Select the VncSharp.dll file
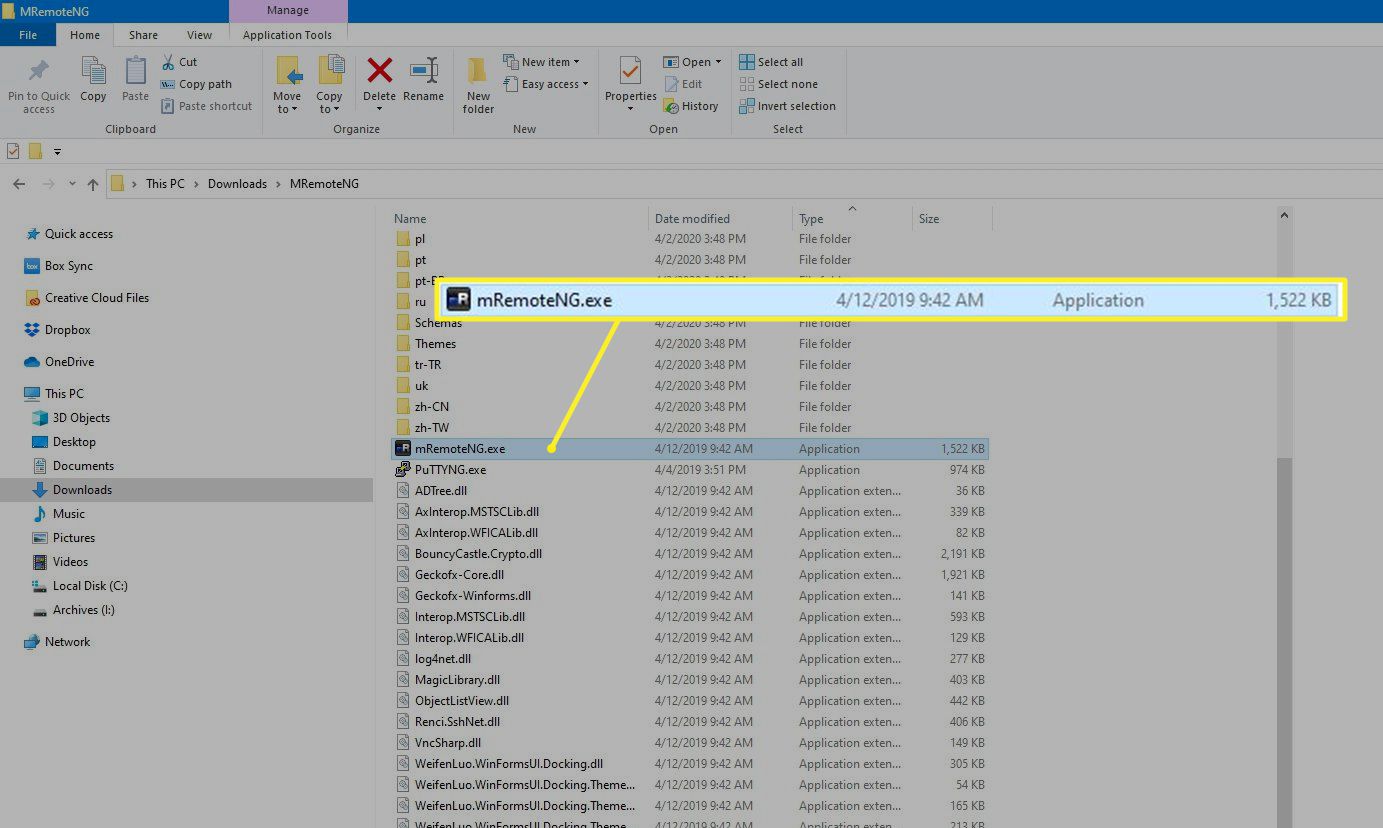Image resolution: width=1383 pixels, height=828 pixels. 447,743
